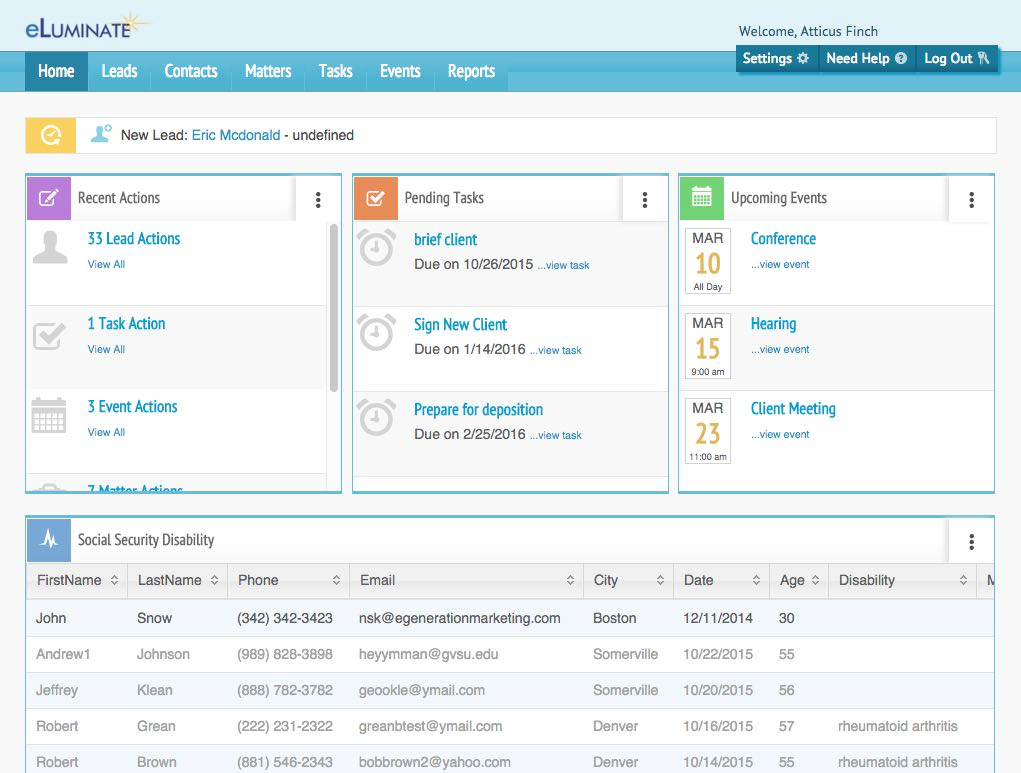Open Settings with the gear button
Screen dimensions: 1021x773
[x=776, y=58]
